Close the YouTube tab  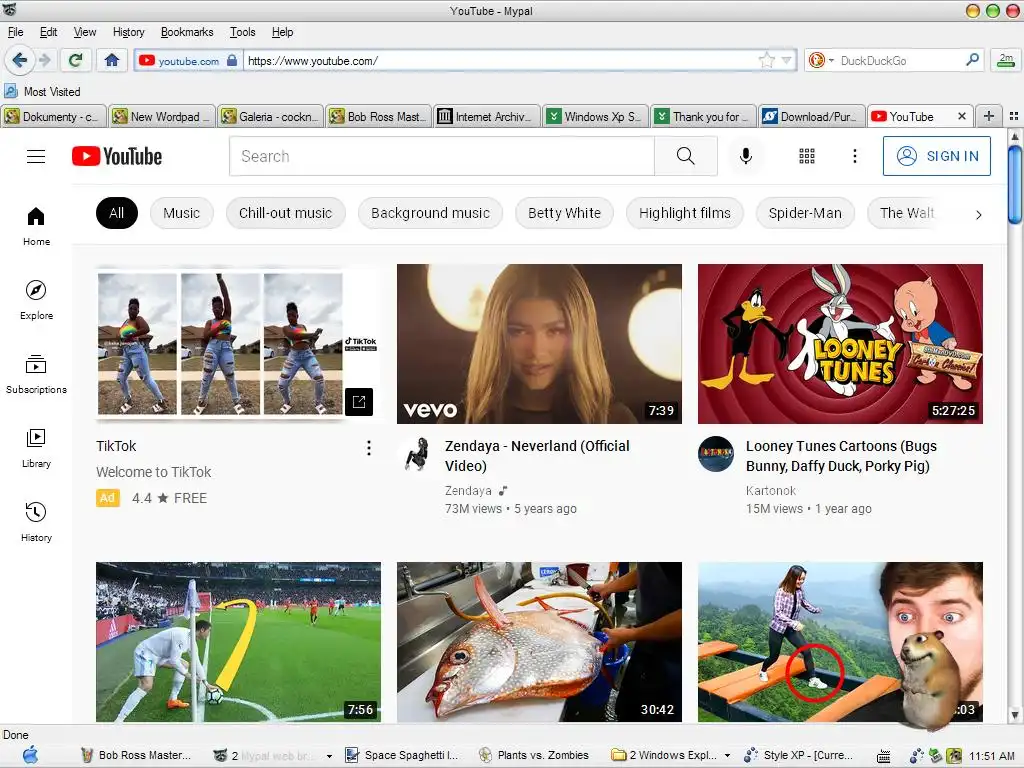click(961, 116)
